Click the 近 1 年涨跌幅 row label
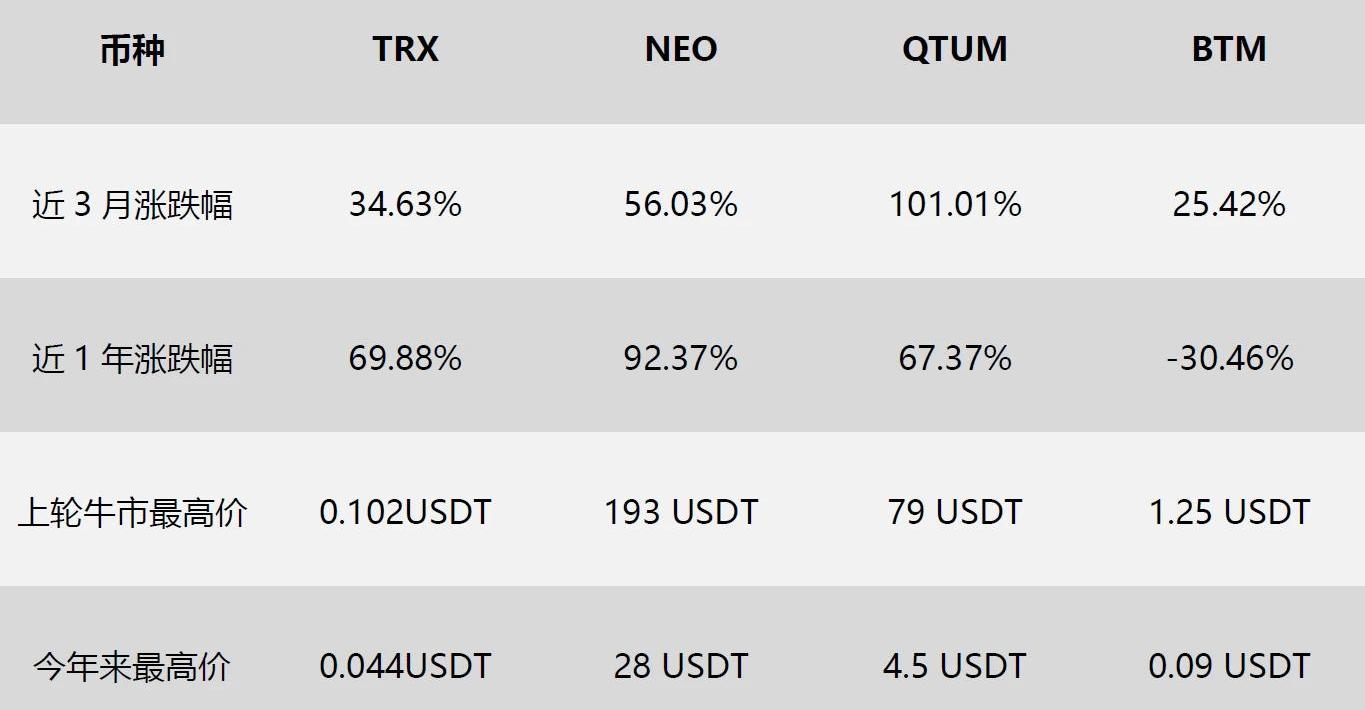Viewport: 1365px width, 710px height. point(132,358)
